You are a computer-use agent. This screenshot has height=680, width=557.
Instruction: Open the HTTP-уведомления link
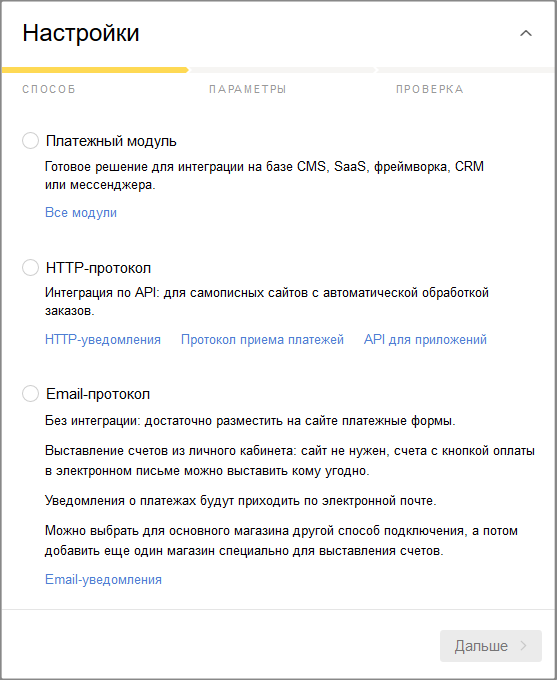click(x=103, y=339)
